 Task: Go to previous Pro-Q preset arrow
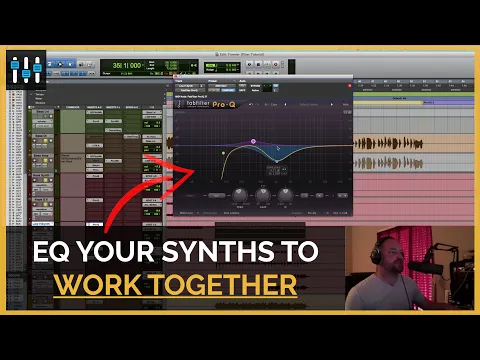(x=285, y=105)
